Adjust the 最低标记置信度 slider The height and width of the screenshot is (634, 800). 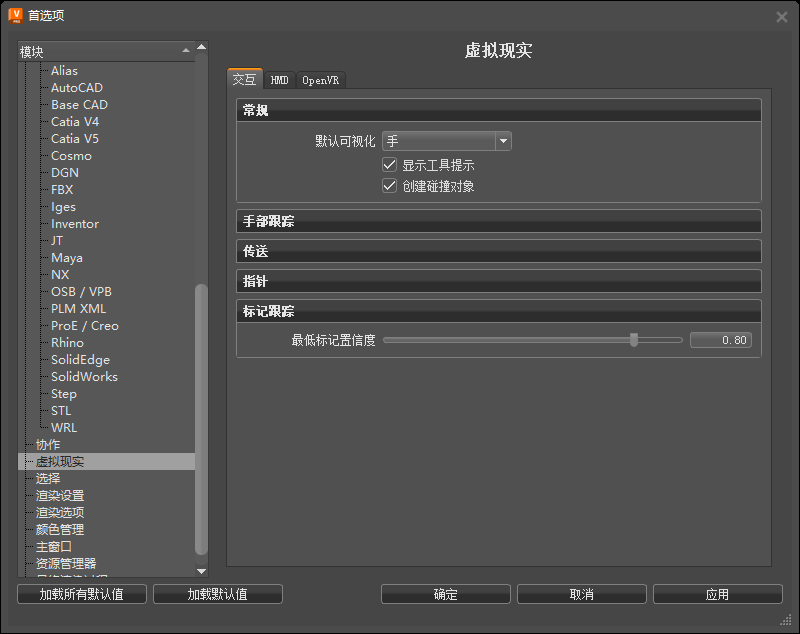pos(634,340)
